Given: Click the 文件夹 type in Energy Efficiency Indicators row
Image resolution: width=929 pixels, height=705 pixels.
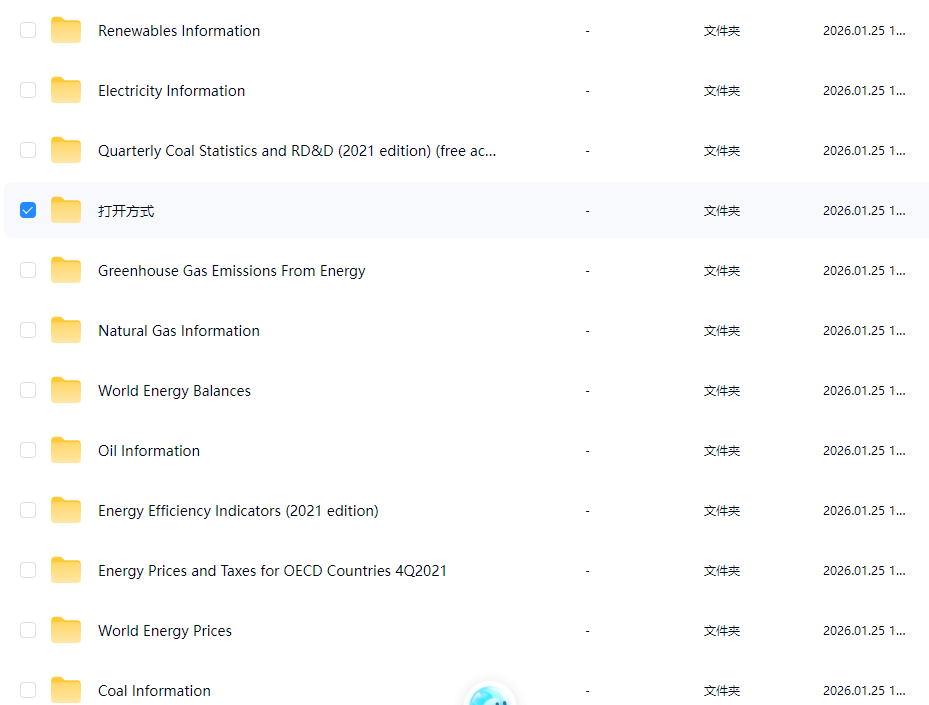Looking at the screenshot, I should [x=722, y=511].
